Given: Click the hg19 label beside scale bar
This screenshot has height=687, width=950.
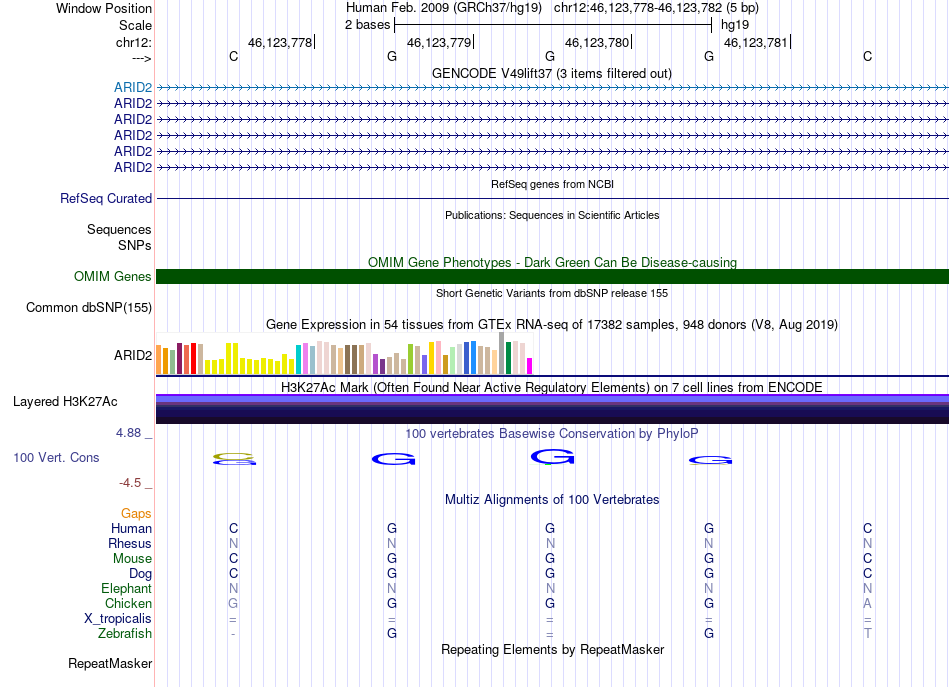Looking at the screenshot, I should [734, 25].
